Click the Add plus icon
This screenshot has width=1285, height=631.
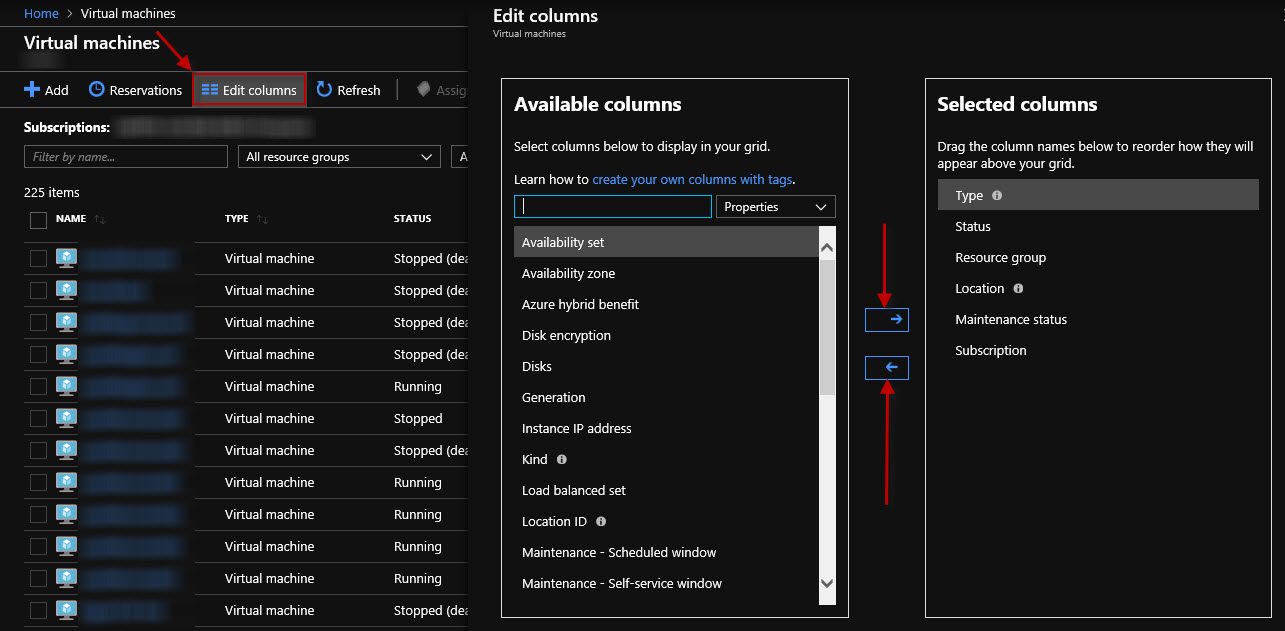coord(32,90)
